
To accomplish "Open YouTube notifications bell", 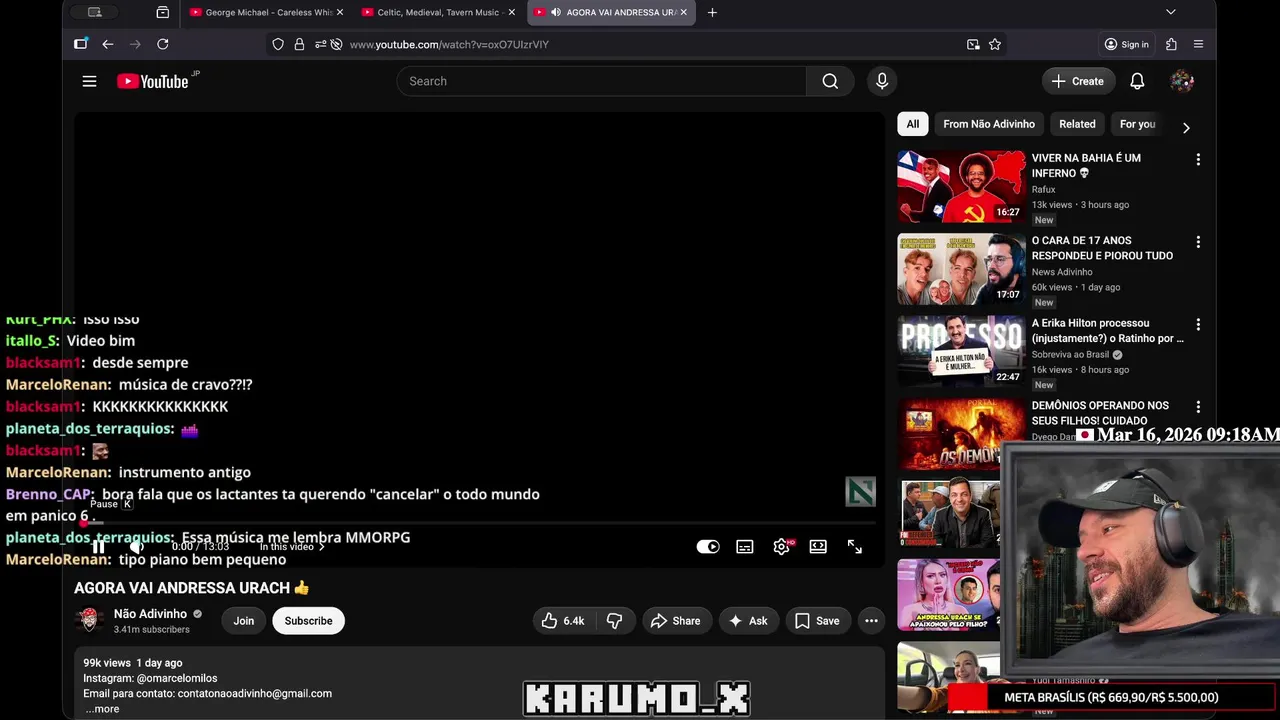I will pyautogui.click(x=1137, y=81).
